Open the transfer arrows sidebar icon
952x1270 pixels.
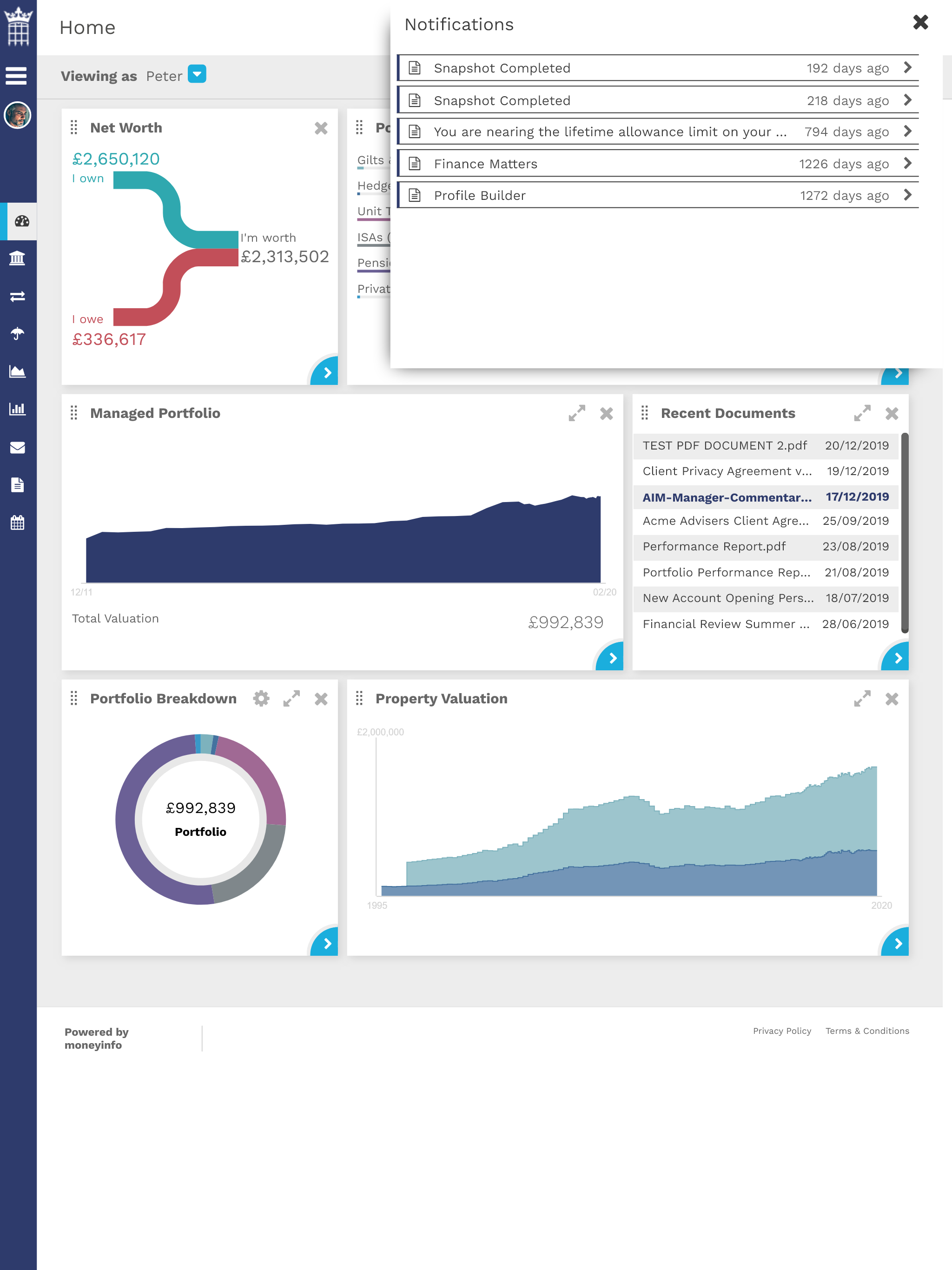(x=18, y=296)
